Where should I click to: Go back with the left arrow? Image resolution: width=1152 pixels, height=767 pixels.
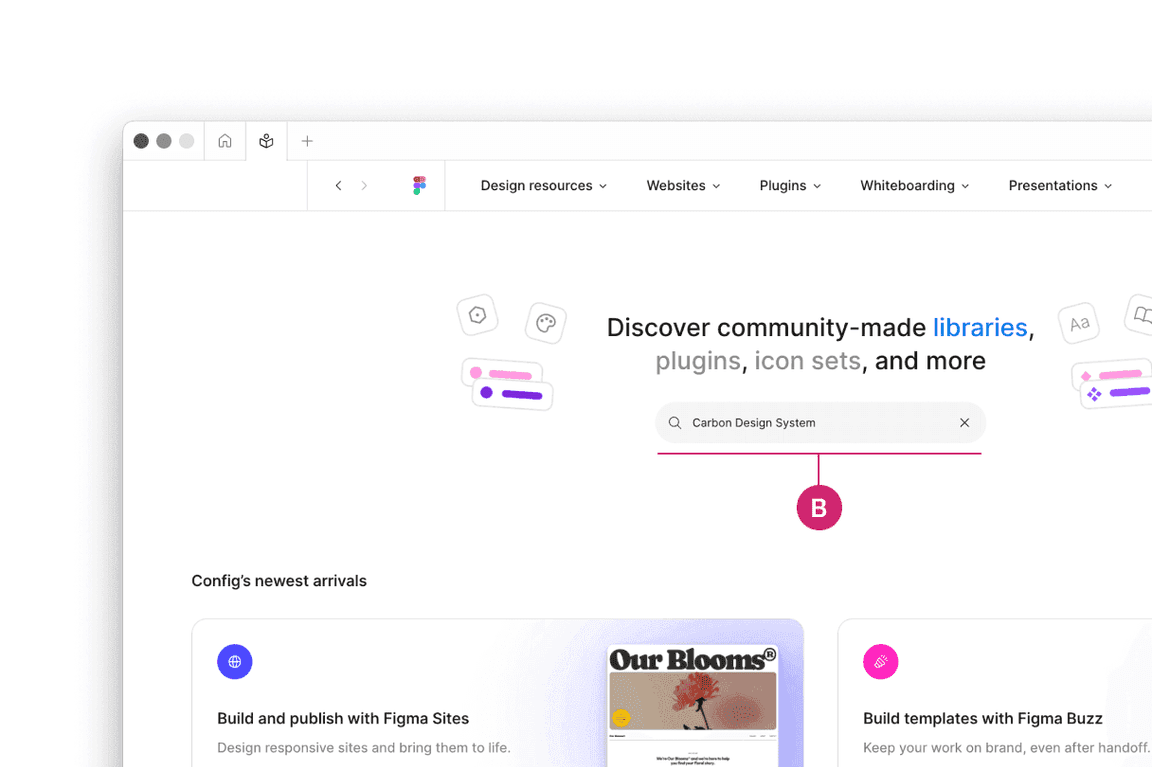[x=338, y=186]
